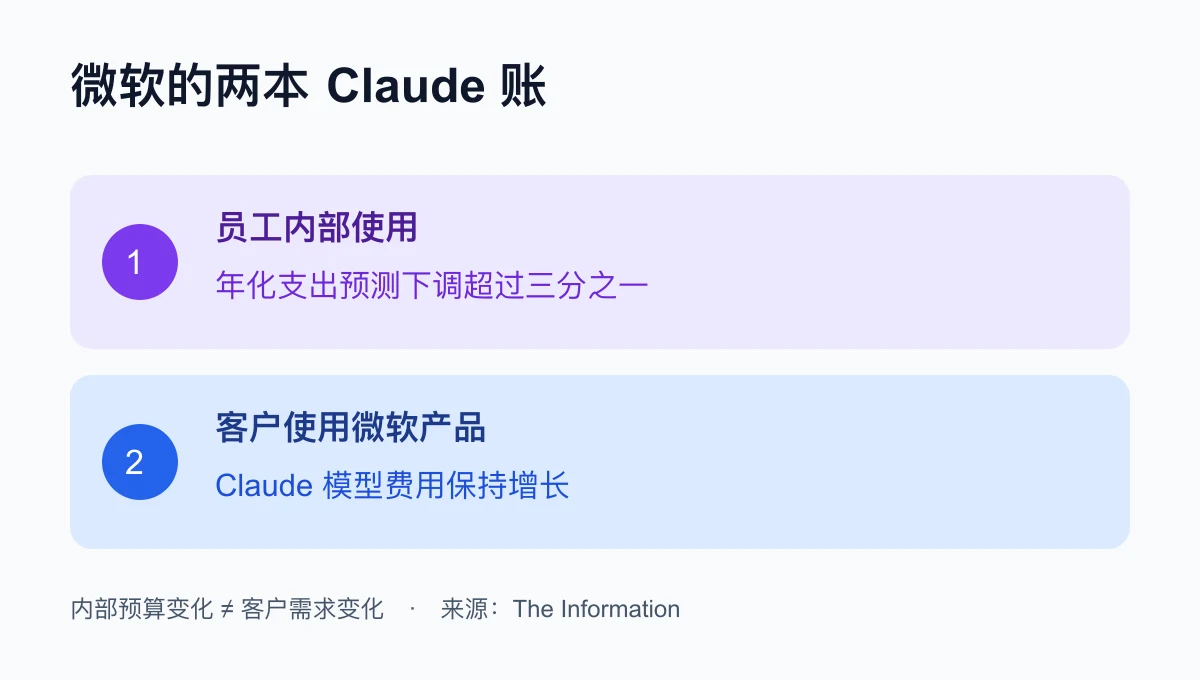Click the footer phrase 客户需求变化
Image resolution: width=1200 pixels, height=680 pixels.
tap(313, 609)
